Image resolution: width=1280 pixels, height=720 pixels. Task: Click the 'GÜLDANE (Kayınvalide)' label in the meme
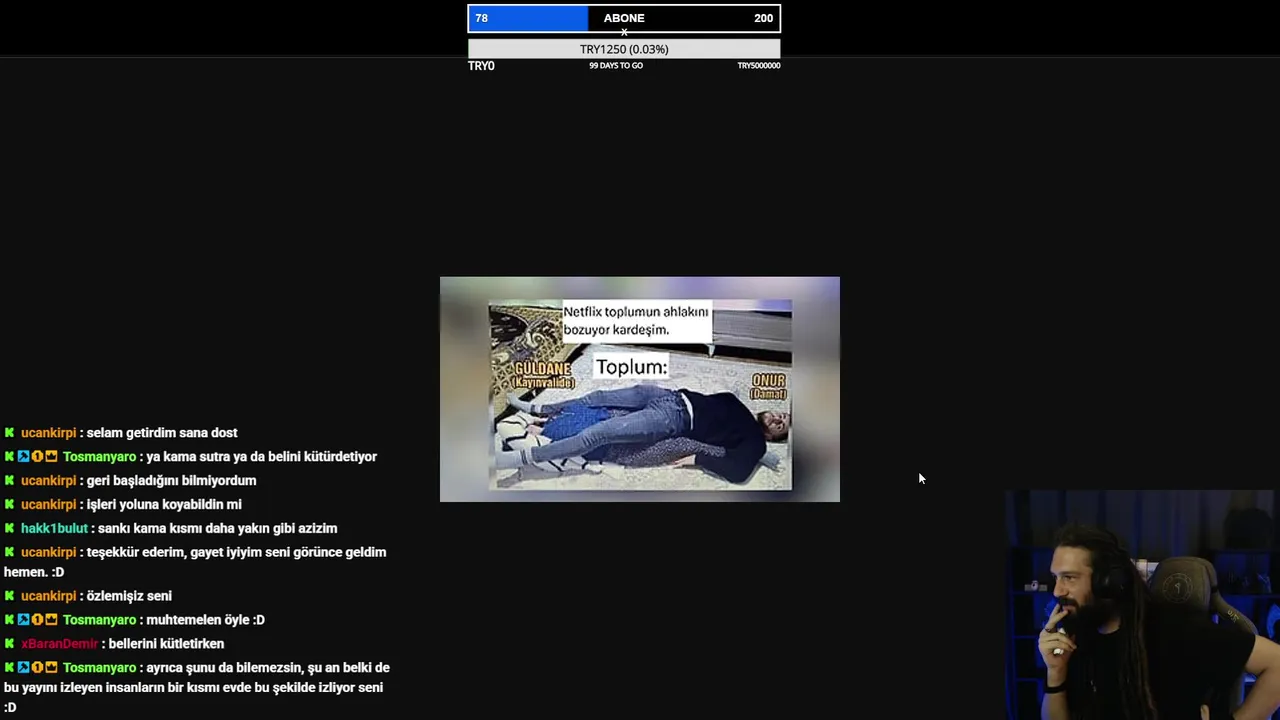click(x=544, y=375)
